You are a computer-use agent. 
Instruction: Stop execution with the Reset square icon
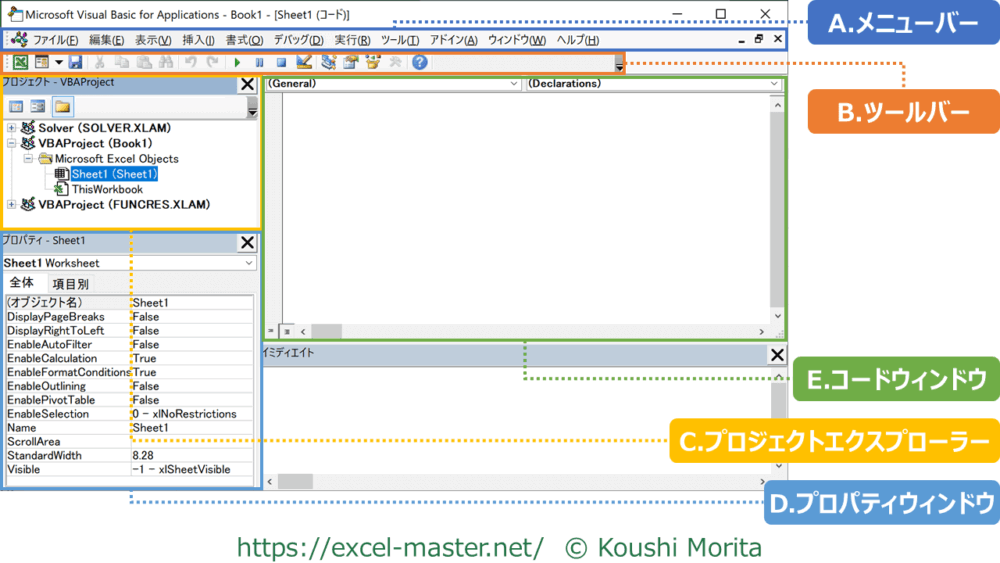click(x=281, y=62)
